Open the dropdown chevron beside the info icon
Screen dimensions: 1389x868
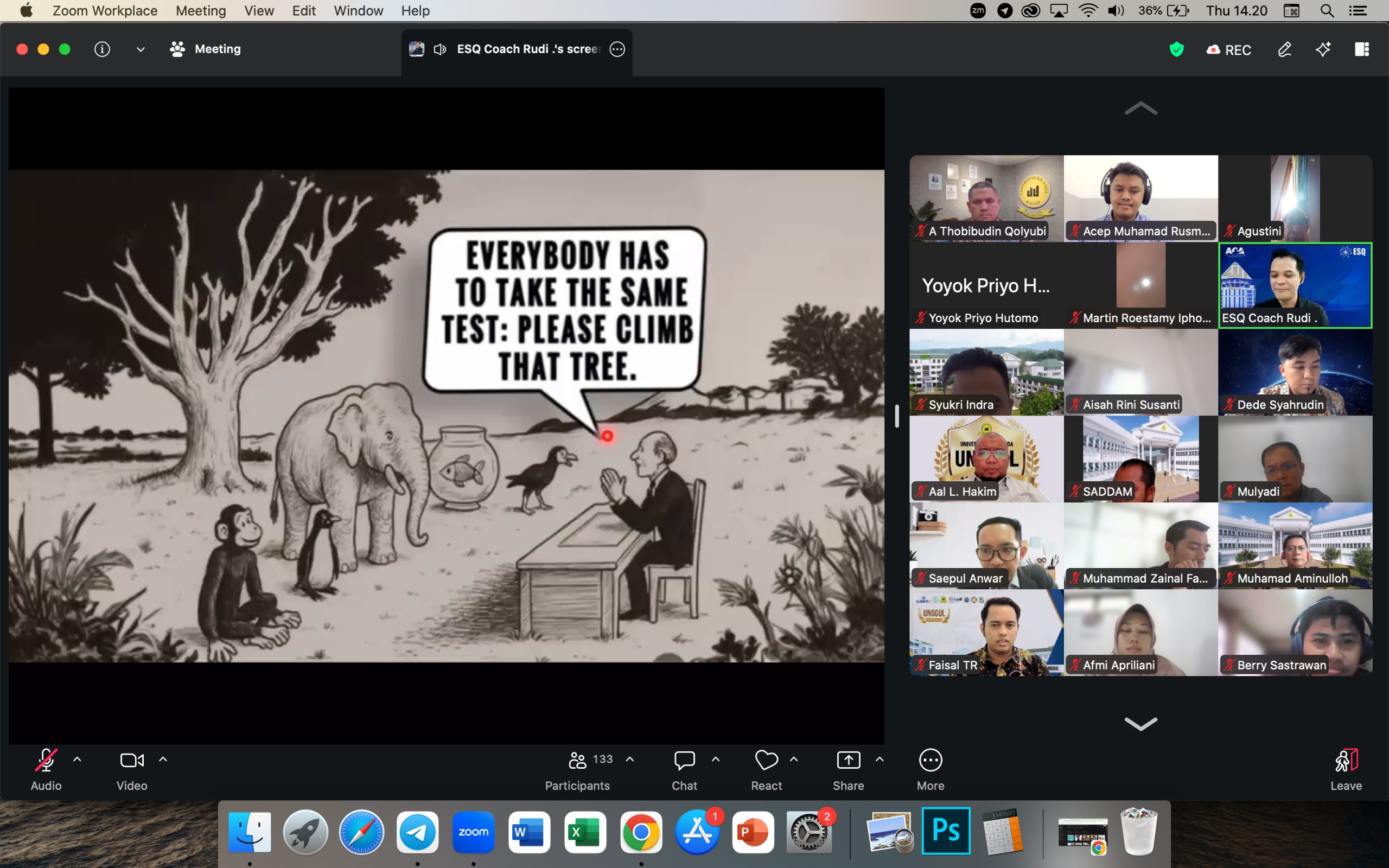pyautogui.click(x=141, y=49)
